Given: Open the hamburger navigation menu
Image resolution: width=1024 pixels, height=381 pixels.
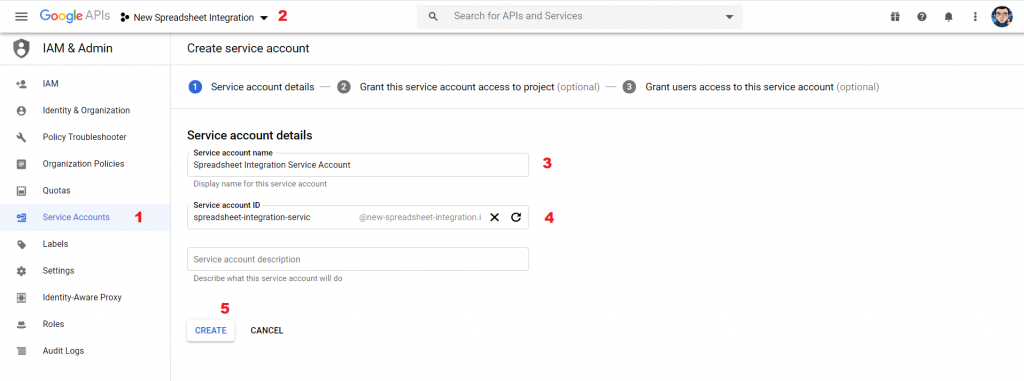Looking at the screenshot, I should [22, 17].
